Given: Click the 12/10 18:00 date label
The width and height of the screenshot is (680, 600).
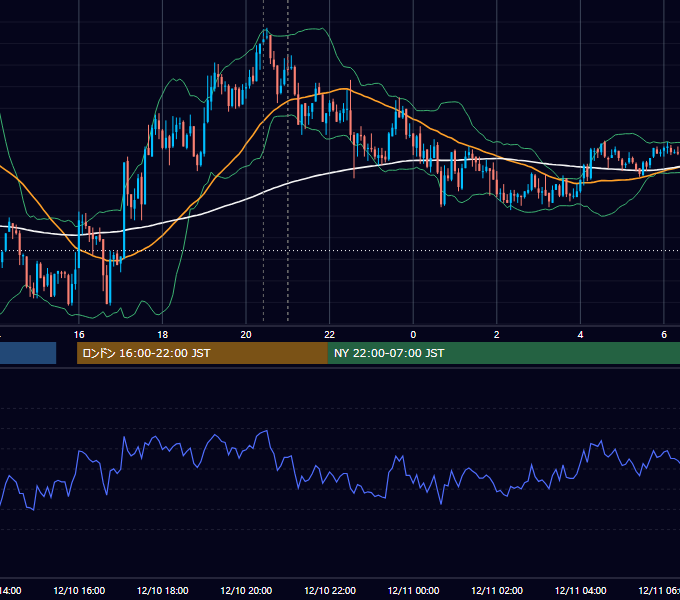Looking at the screenshot, I should coord(163,590).
